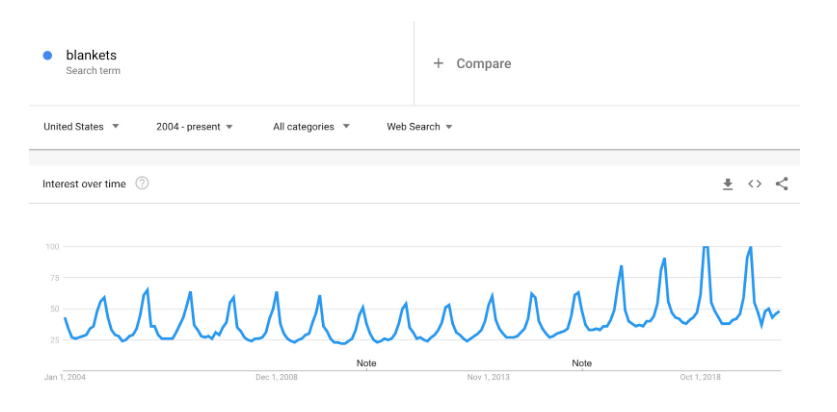Expand the All categories dropdown
This screenshot has height=412, width=837.
[311, 127]
